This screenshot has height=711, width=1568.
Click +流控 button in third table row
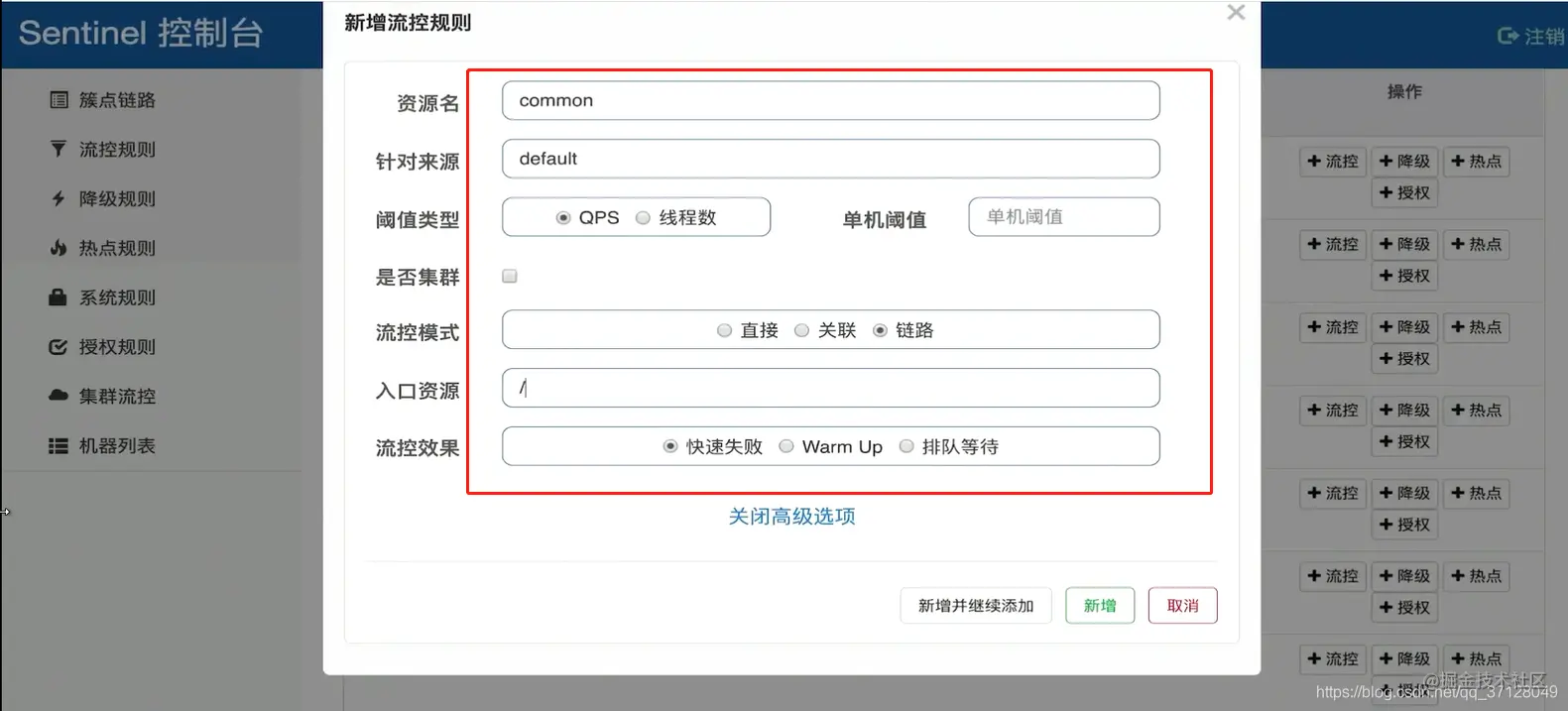(x=1333, y=327)
